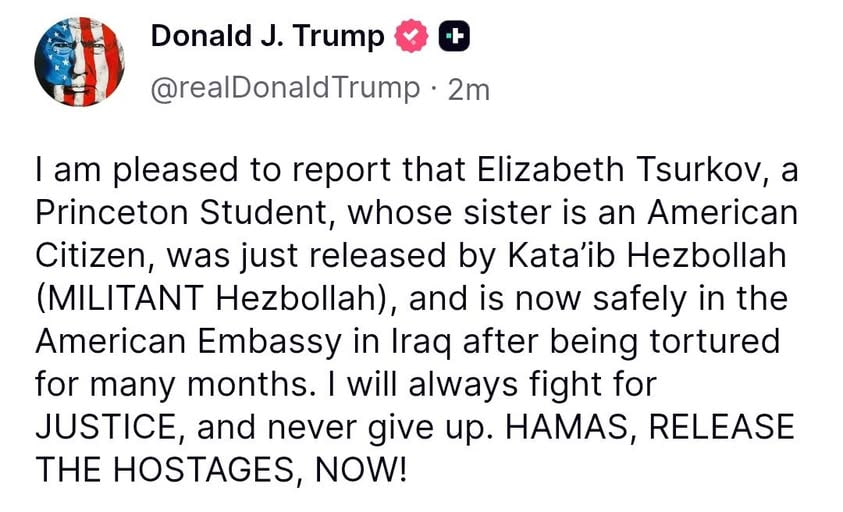Open the @realDonaldTrump handle
Screen dimensions: 843x512
[x=285, y=89]
